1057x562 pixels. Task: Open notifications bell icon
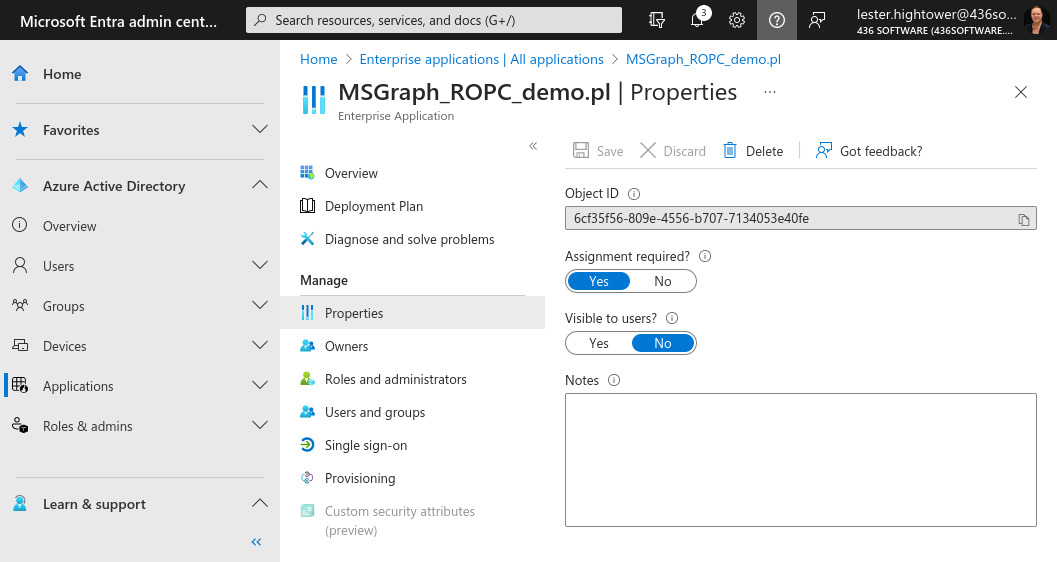point(697,20)
